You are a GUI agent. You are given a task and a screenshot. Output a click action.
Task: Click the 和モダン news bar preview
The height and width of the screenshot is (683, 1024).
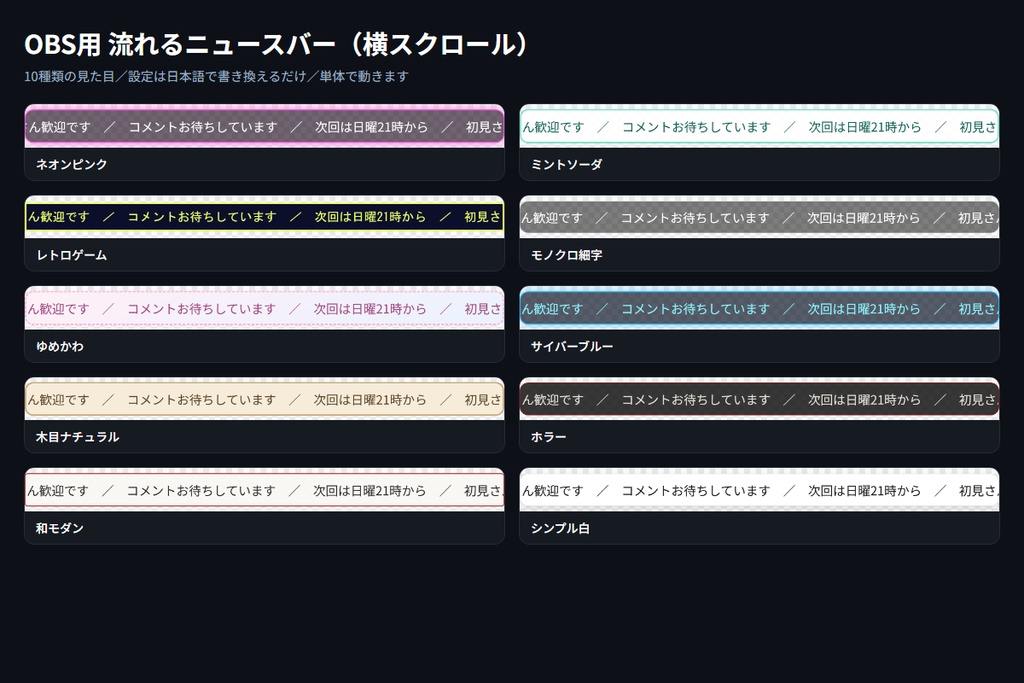pos(264,490)
